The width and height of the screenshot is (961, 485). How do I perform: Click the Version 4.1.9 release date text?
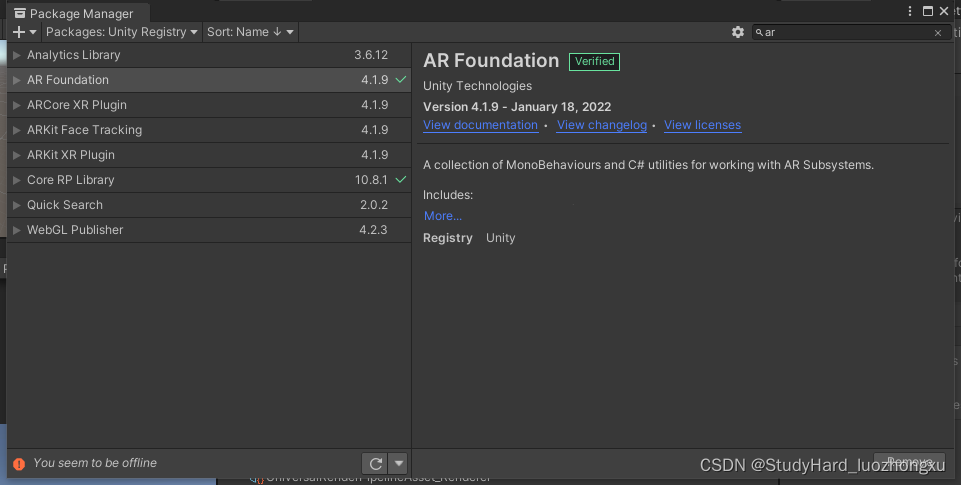click(x=517, y=107)
